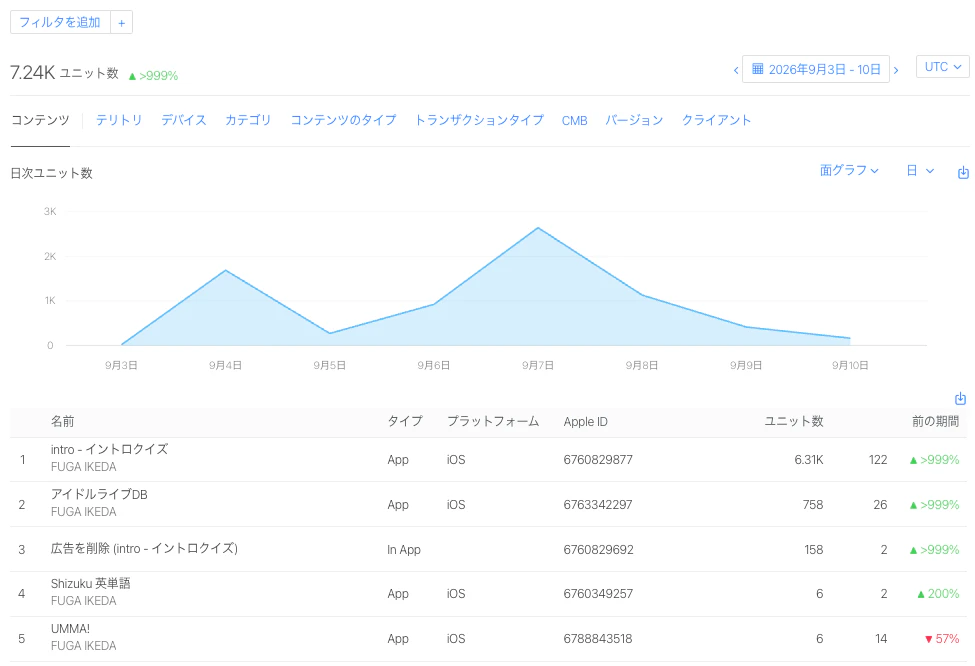
Task: Click the 9月7日 peak on the chart
Action: pos(538,228)
